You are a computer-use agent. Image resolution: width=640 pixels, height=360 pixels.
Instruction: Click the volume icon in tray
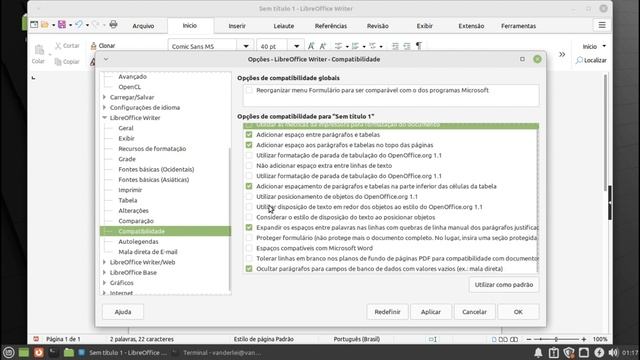click(613, 353)
